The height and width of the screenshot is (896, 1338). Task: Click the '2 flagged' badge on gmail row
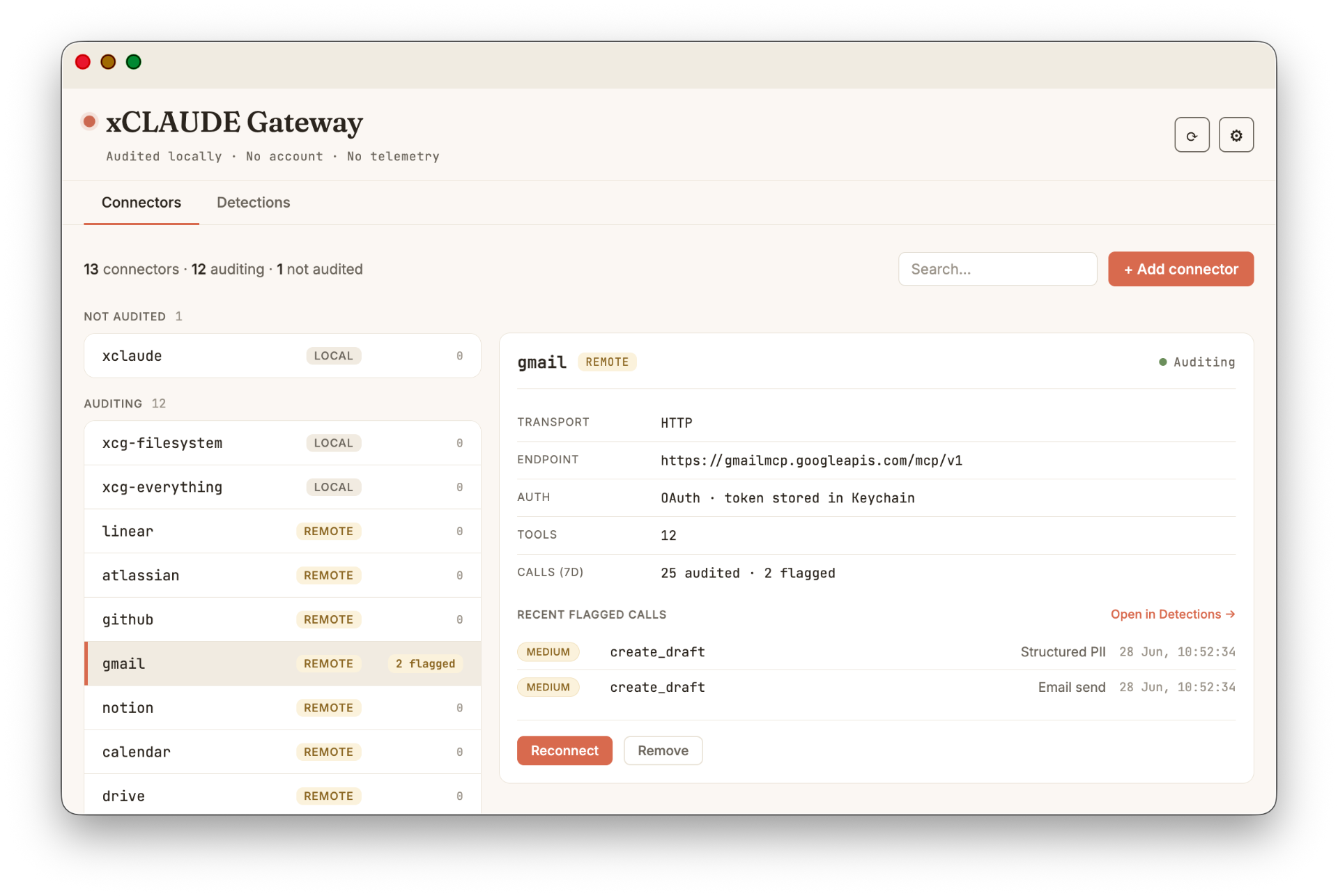425,663
